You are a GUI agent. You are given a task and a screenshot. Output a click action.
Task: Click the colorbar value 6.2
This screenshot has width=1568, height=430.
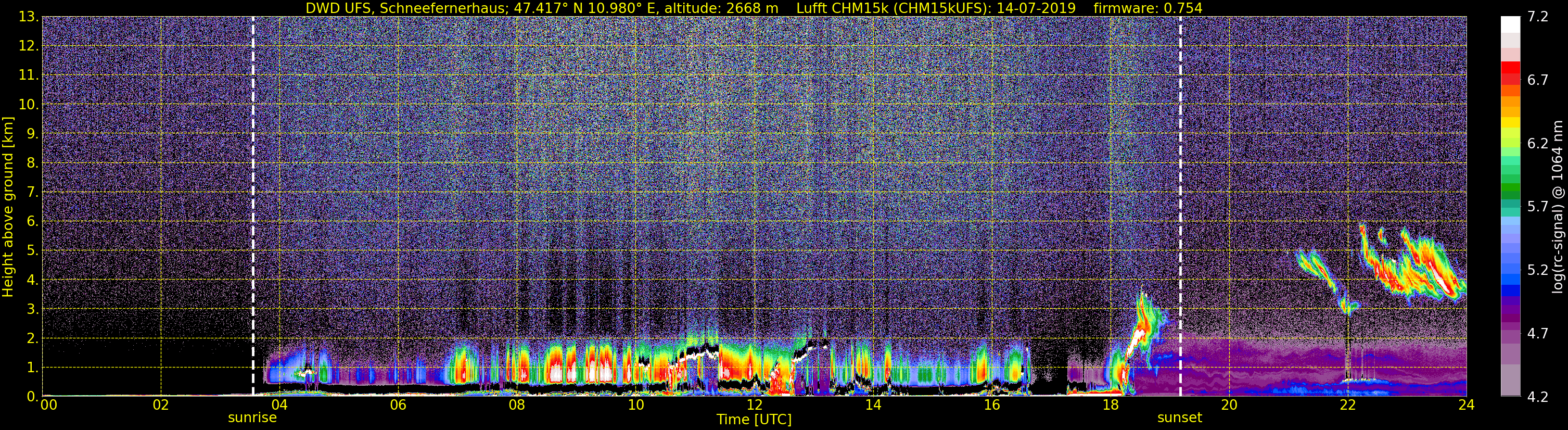coord(1538,144)
